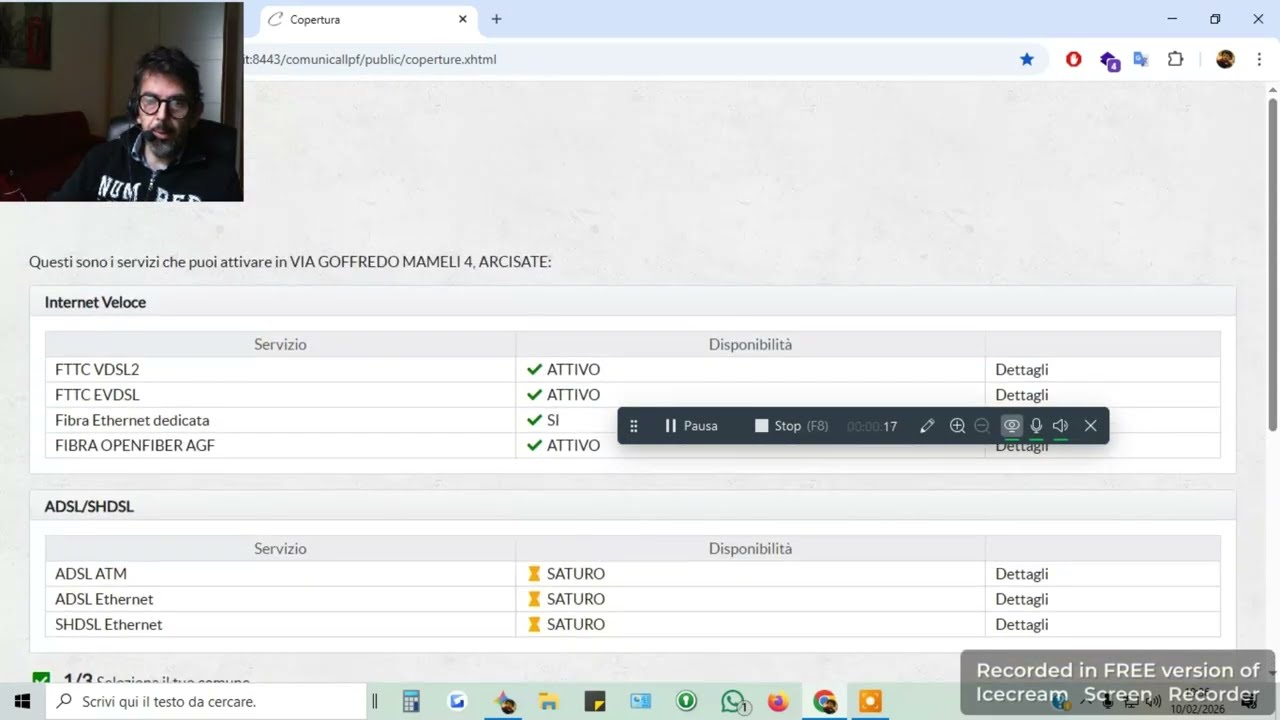Open Dettagli for FTTC VDSL2

point(1022,370)
